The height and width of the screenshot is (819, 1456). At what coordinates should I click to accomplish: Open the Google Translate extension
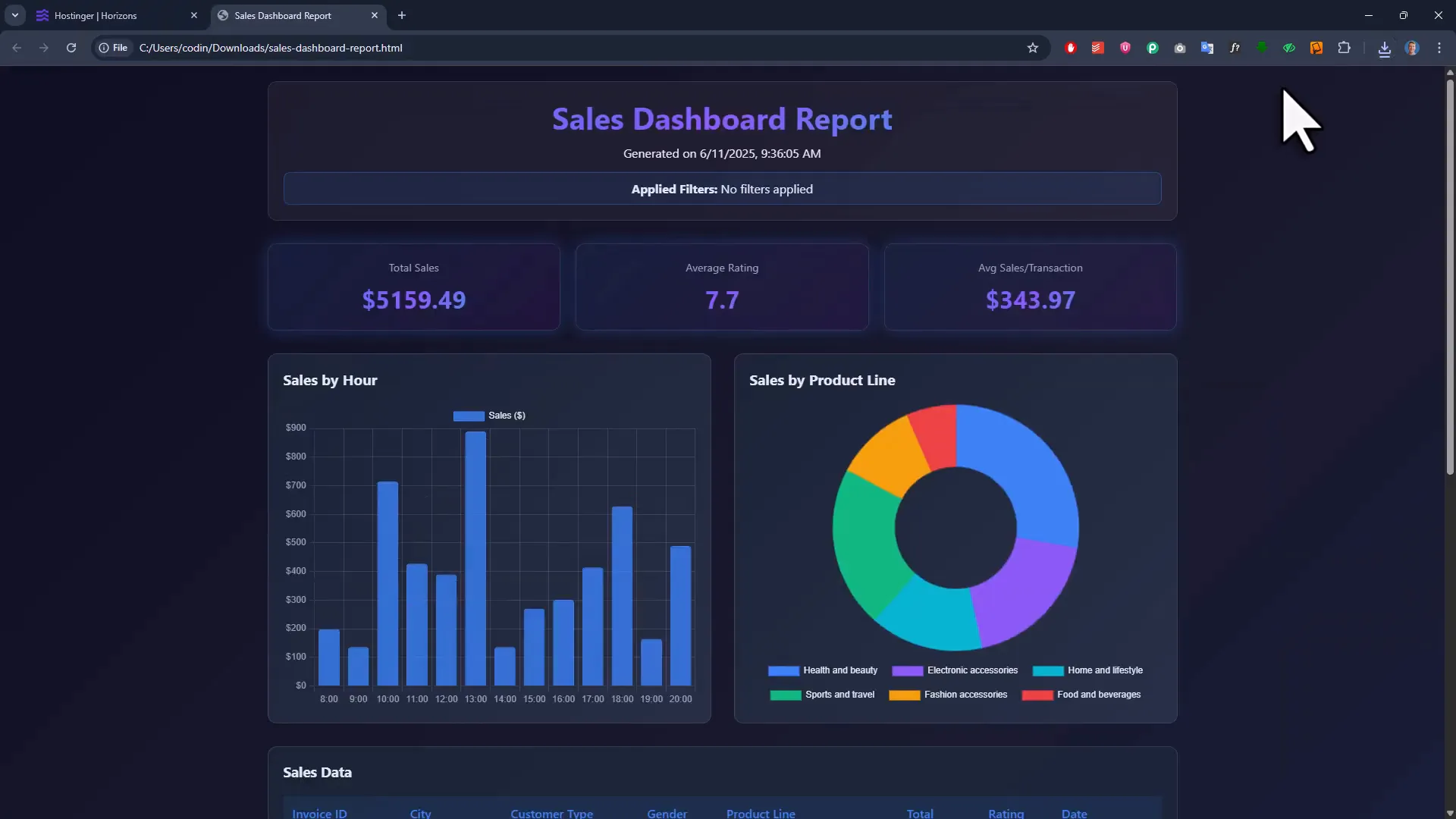point(1207,48)
